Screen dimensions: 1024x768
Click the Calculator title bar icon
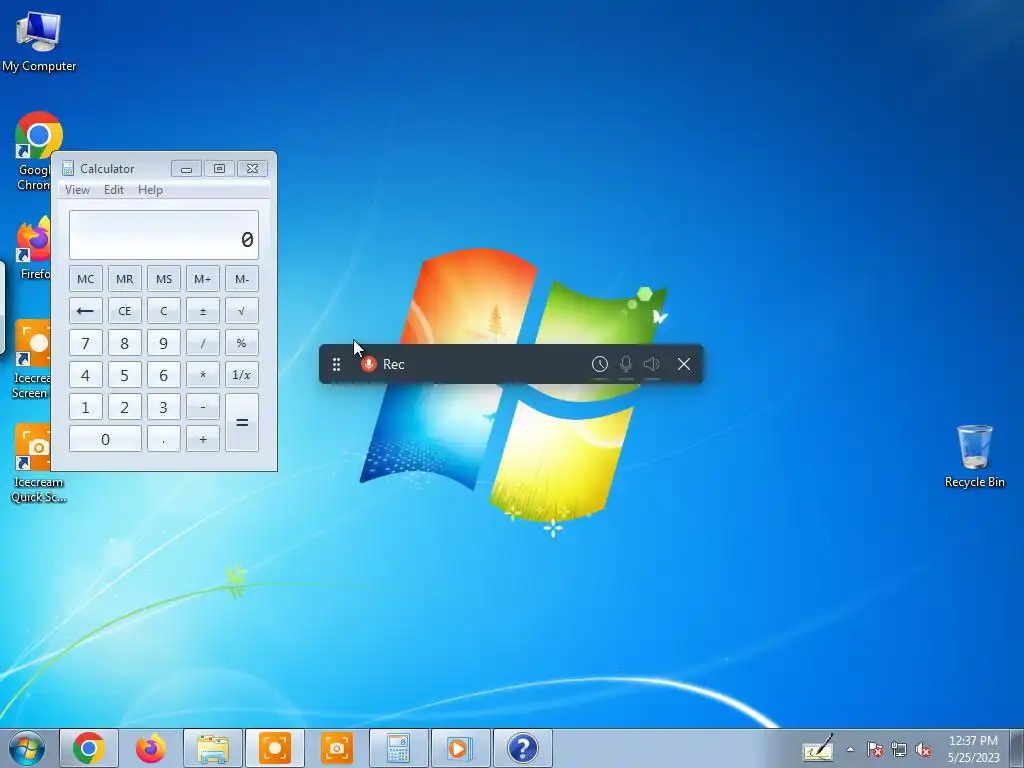[68, 168]
